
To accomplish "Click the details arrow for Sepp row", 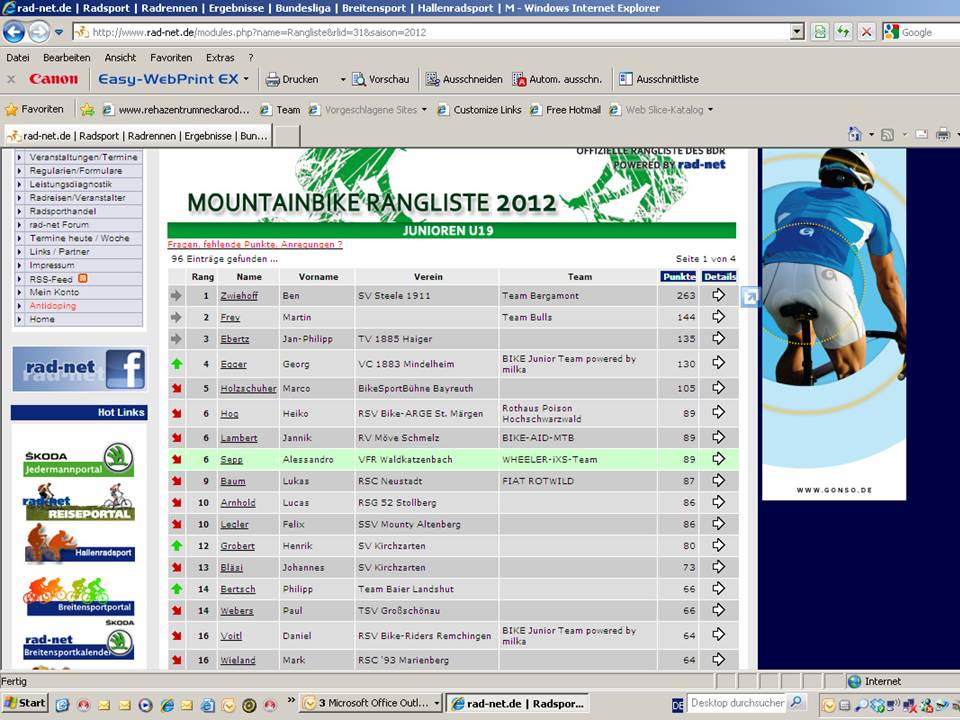I will click(718, 460).
